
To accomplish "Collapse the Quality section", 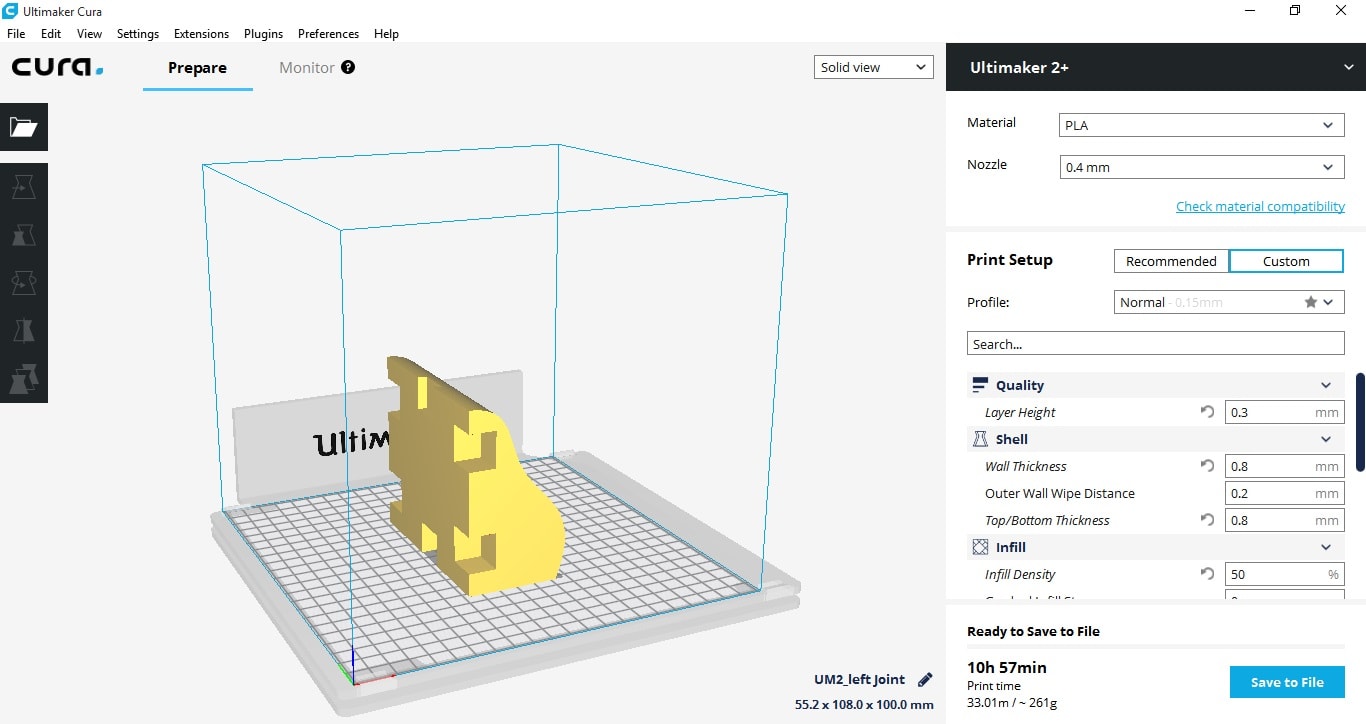I will (1326, 385).
